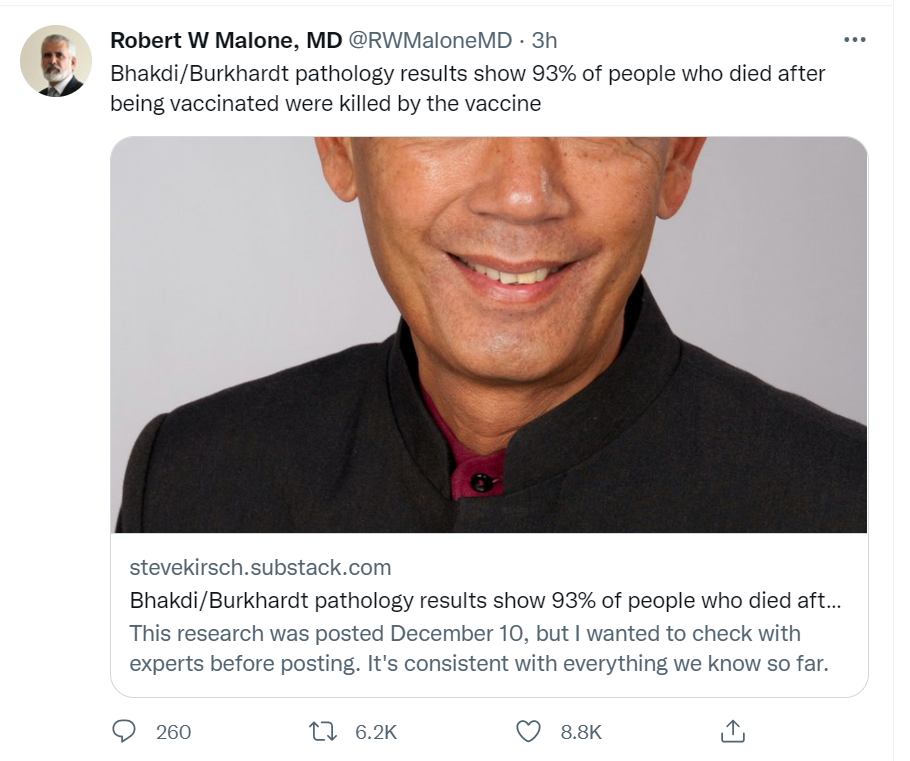Open the card headline about Bhakdi/Burkhardt pathology
This screenshot has height=761, width=910.
click(485, 600)
